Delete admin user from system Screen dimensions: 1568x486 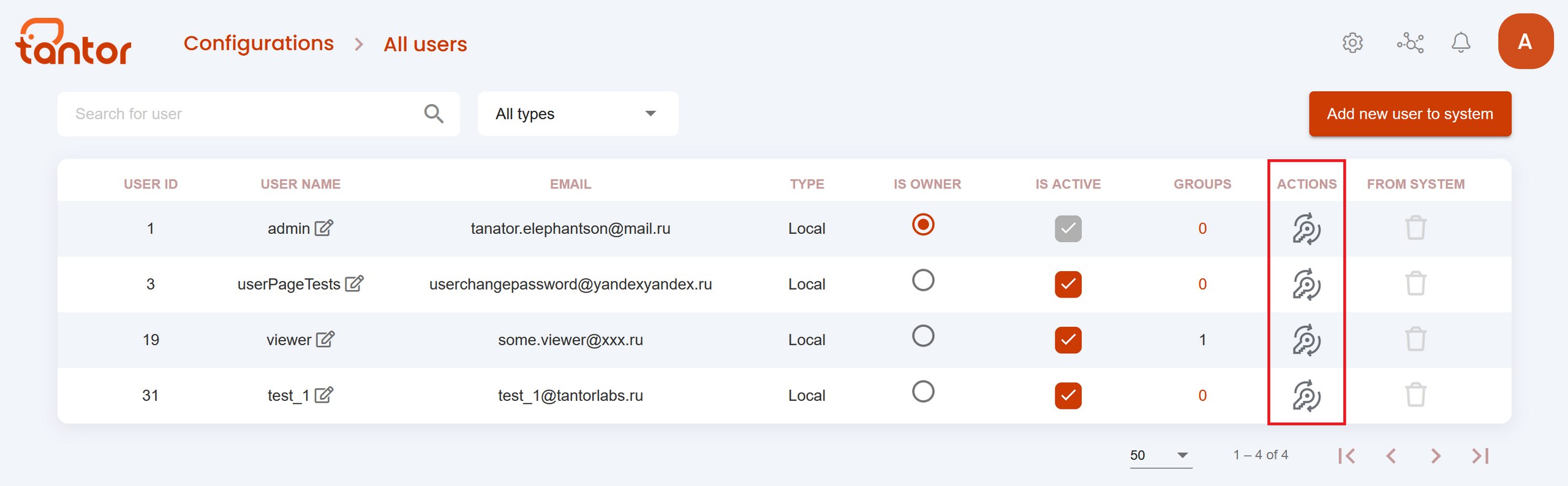coord(1415,228)
